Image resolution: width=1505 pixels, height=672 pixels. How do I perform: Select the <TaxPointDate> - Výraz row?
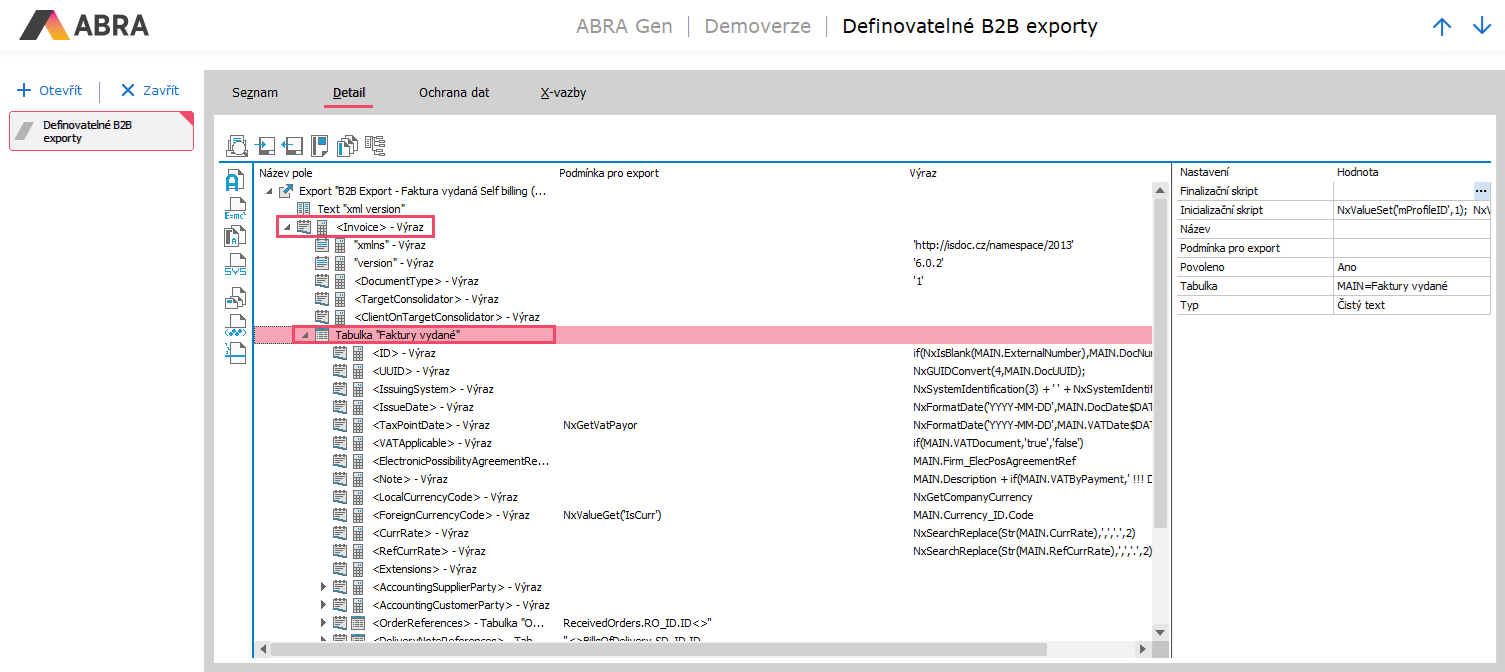[x=703, y=425]
